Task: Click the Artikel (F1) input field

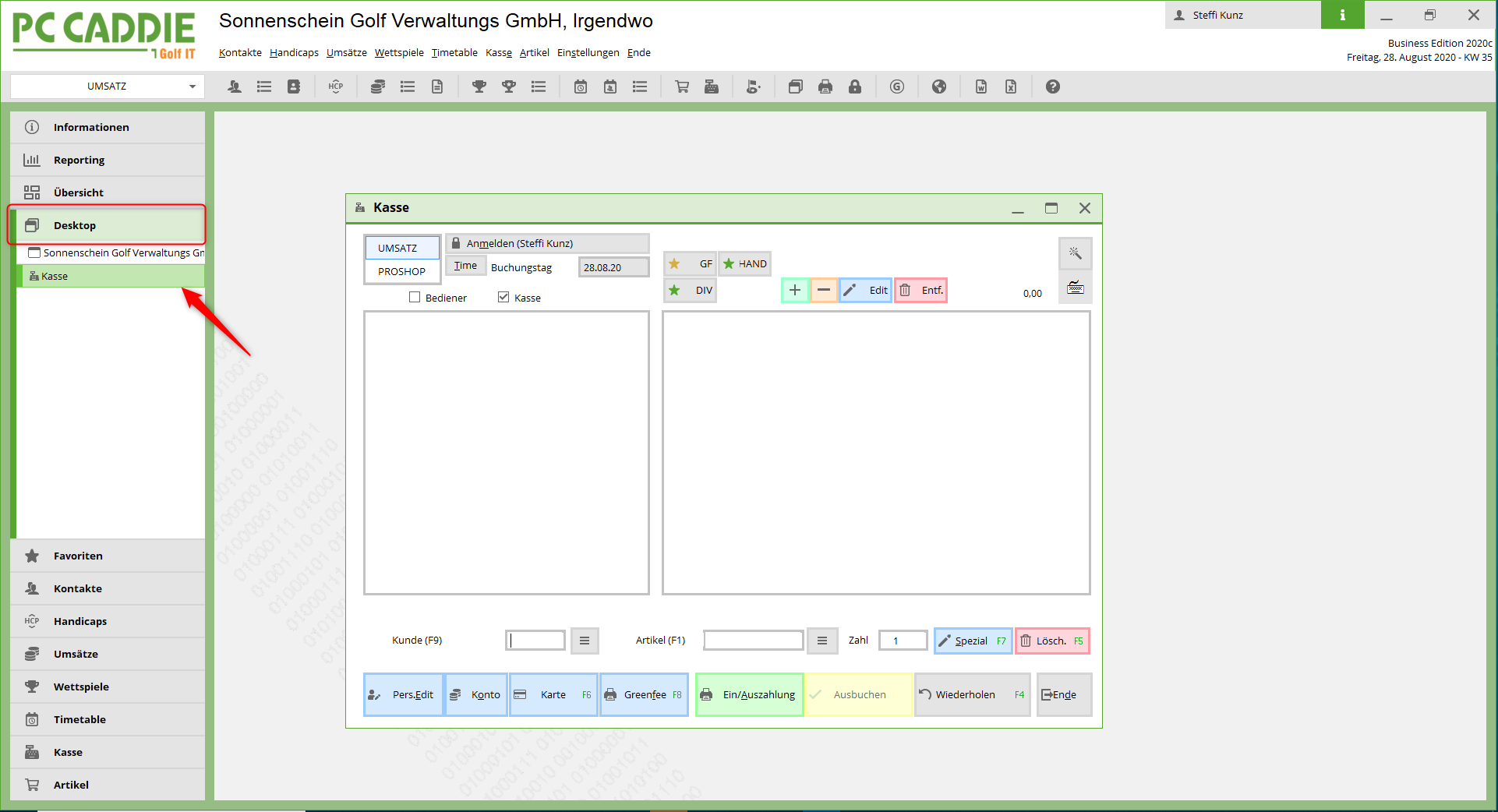Action: point(753,641)
